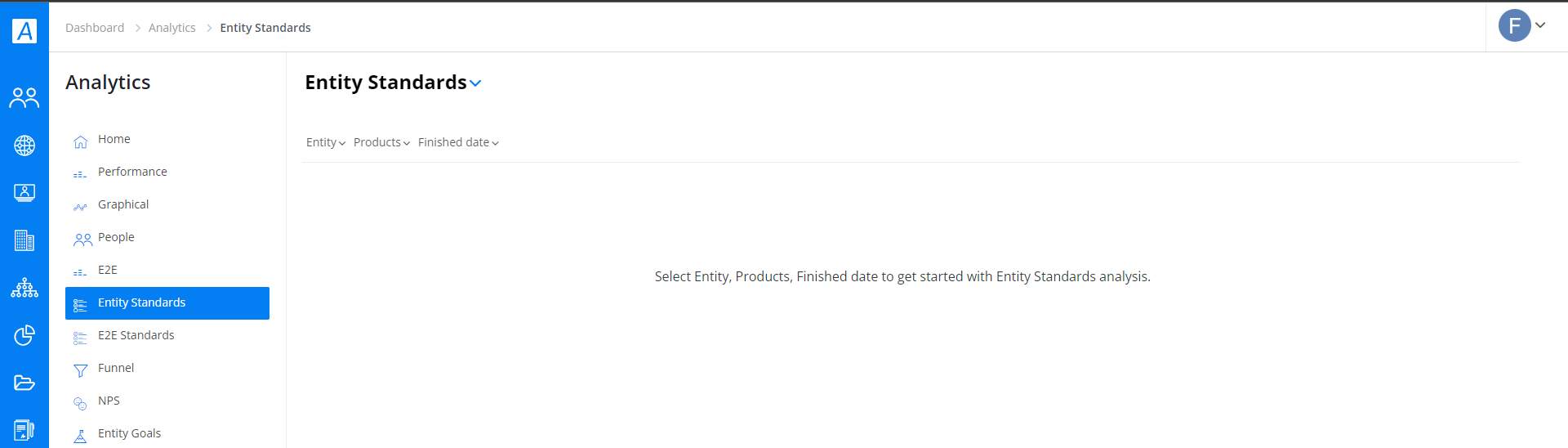Screen dimensions: 1568x448
Task: Open the pie chart analytics icon
Action: click(24, 335)
